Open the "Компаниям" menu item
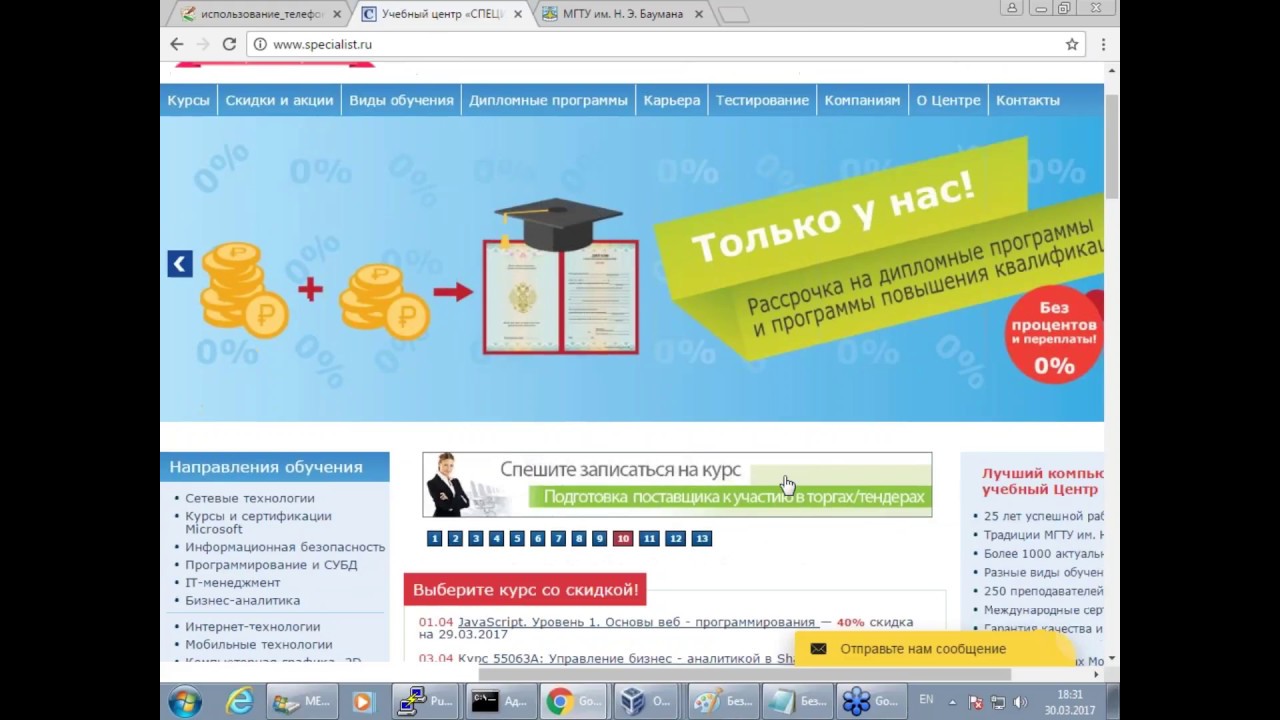 [862, 100]
